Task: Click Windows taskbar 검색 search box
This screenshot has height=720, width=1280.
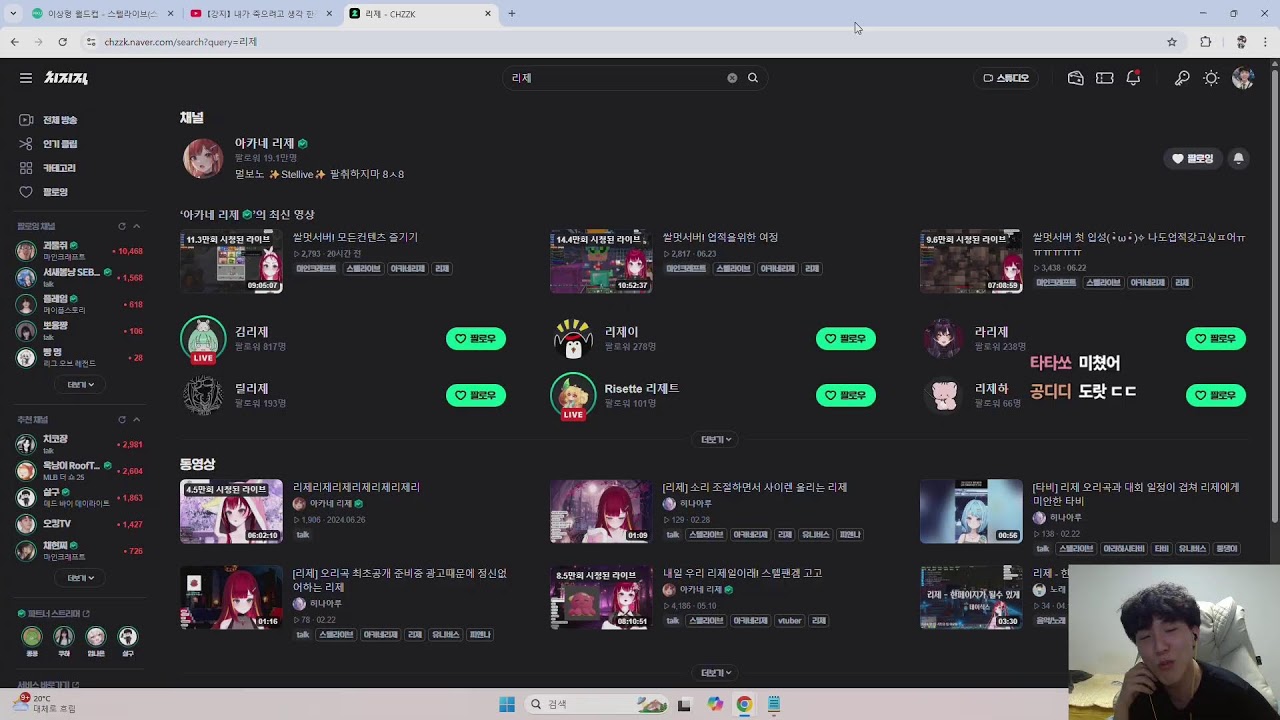Action: pyautogui.click(x=597, y=704)
